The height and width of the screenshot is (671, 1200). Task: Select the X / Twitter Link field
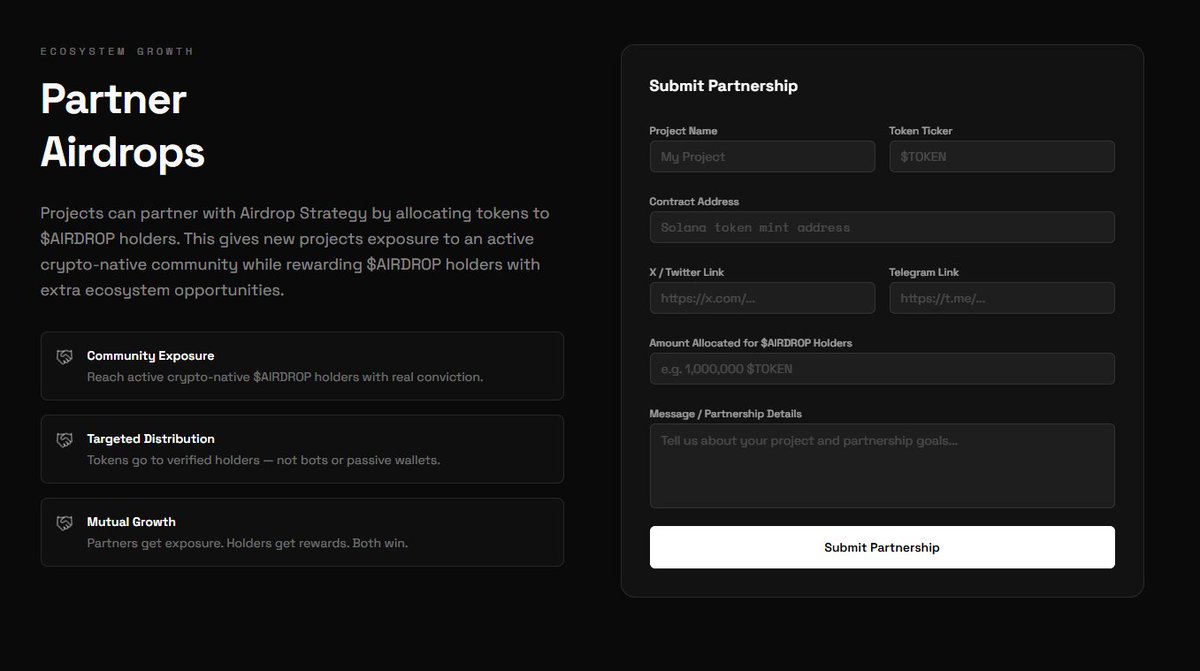click(762, 298)
